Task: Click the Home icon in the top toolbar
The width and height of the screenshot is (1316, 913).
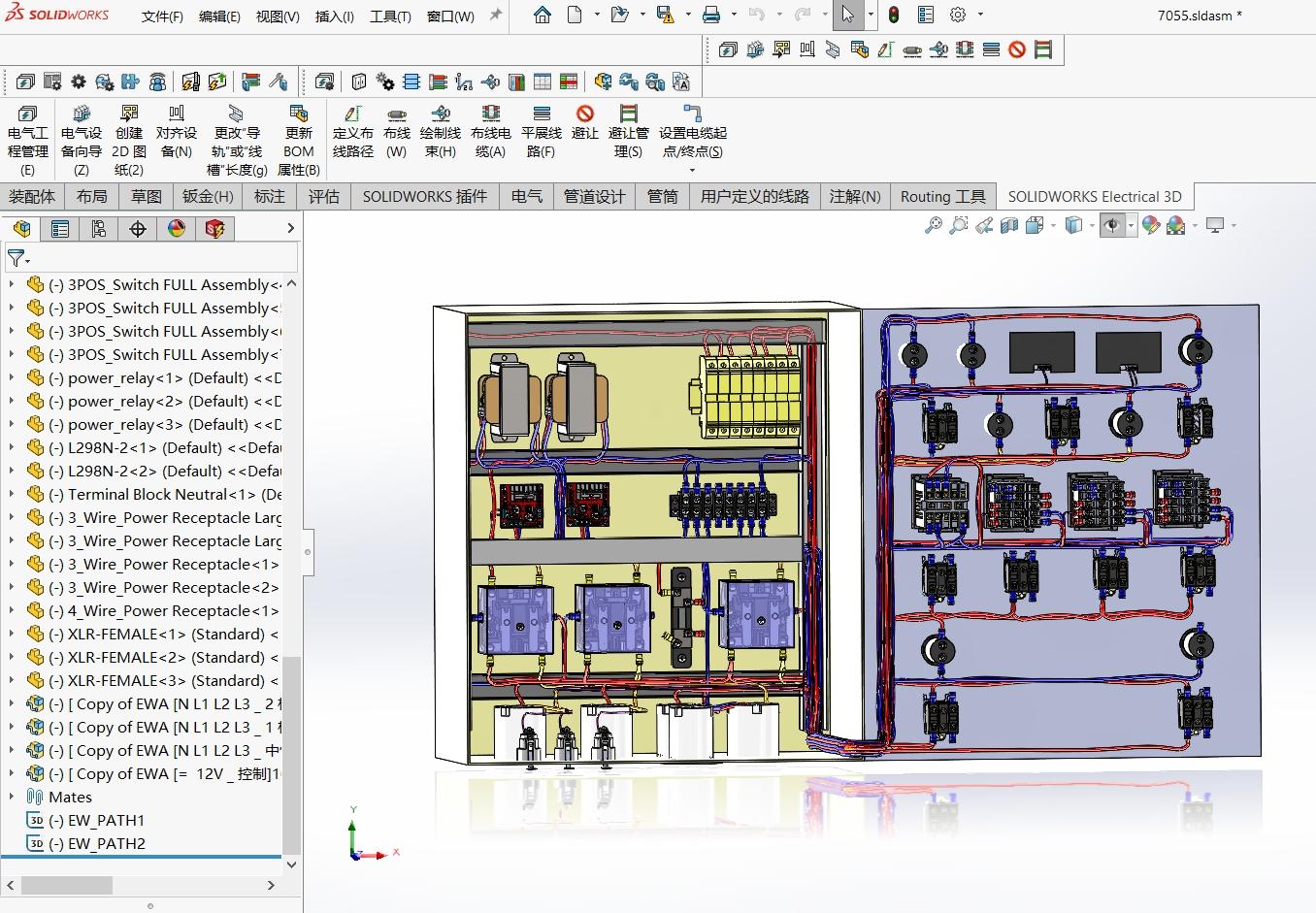Action: tap(543, 15)
